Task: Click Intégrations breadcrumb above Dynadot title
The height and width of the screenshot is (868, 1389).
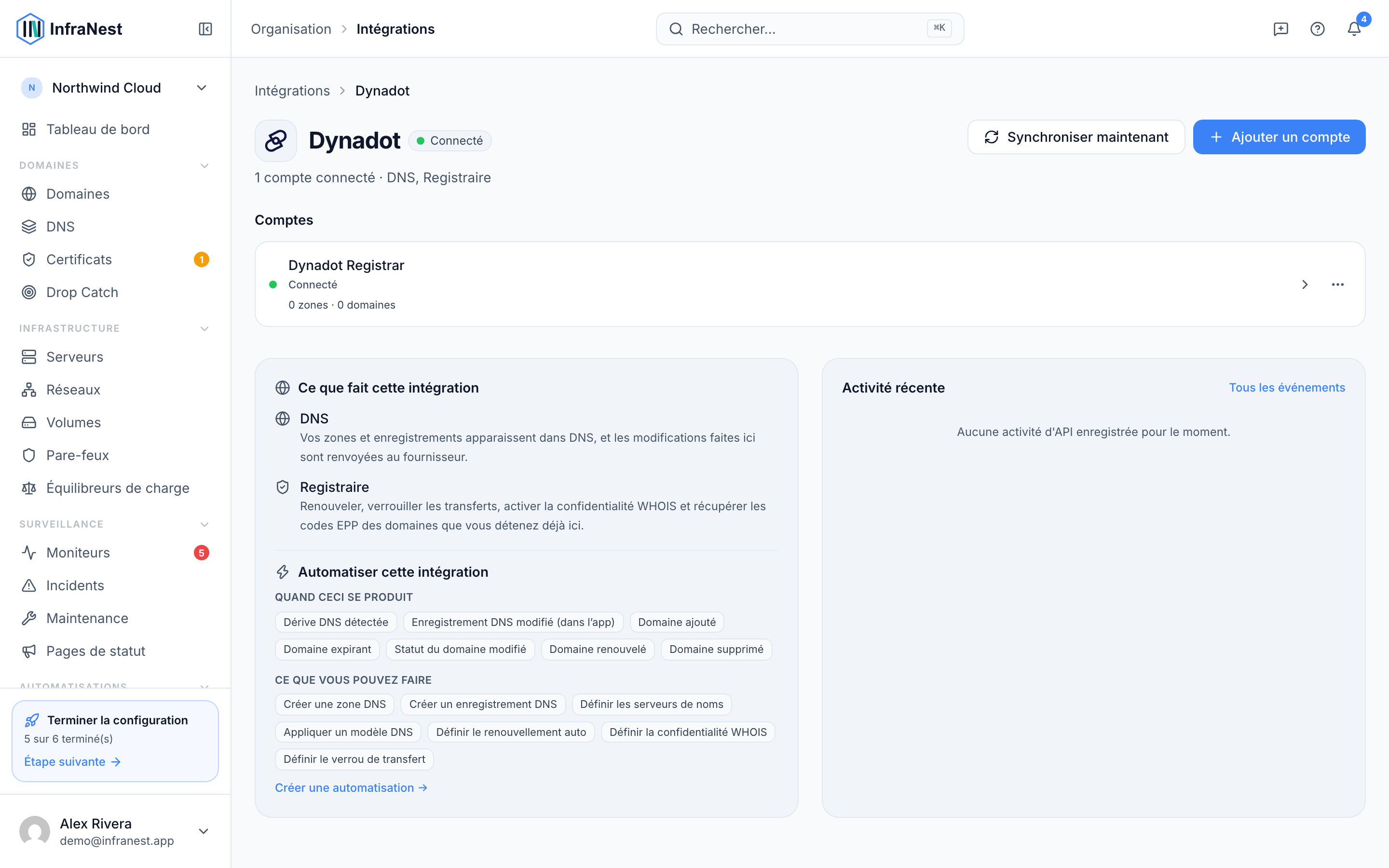Action: pos(292,91)
